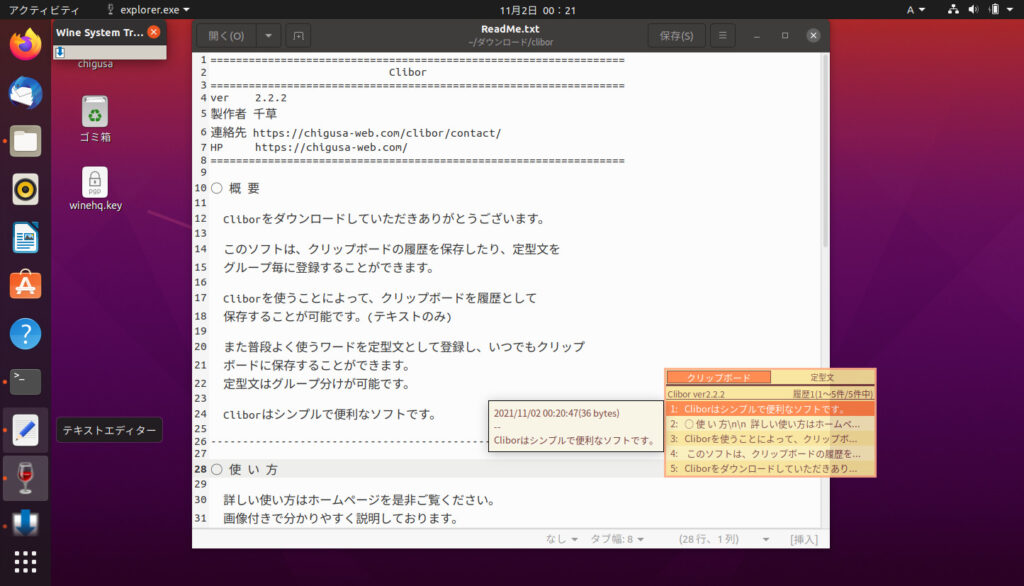
Task: Click the contact URL chigusa-web.com/clibor/contact/
Action: (x=377, y=133)
